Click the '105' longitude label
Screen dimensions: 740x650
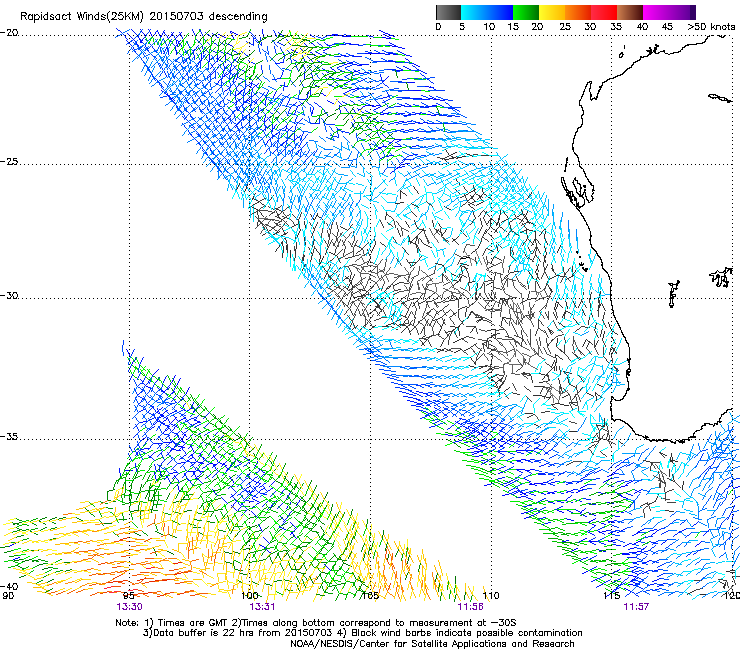(370, 596)
